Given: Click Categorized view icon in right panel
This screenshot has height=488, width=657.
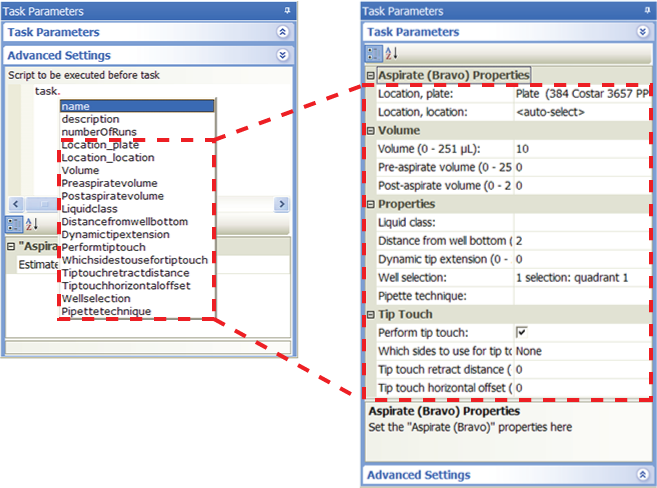Looking at the screenshot, I should point(371,54).
